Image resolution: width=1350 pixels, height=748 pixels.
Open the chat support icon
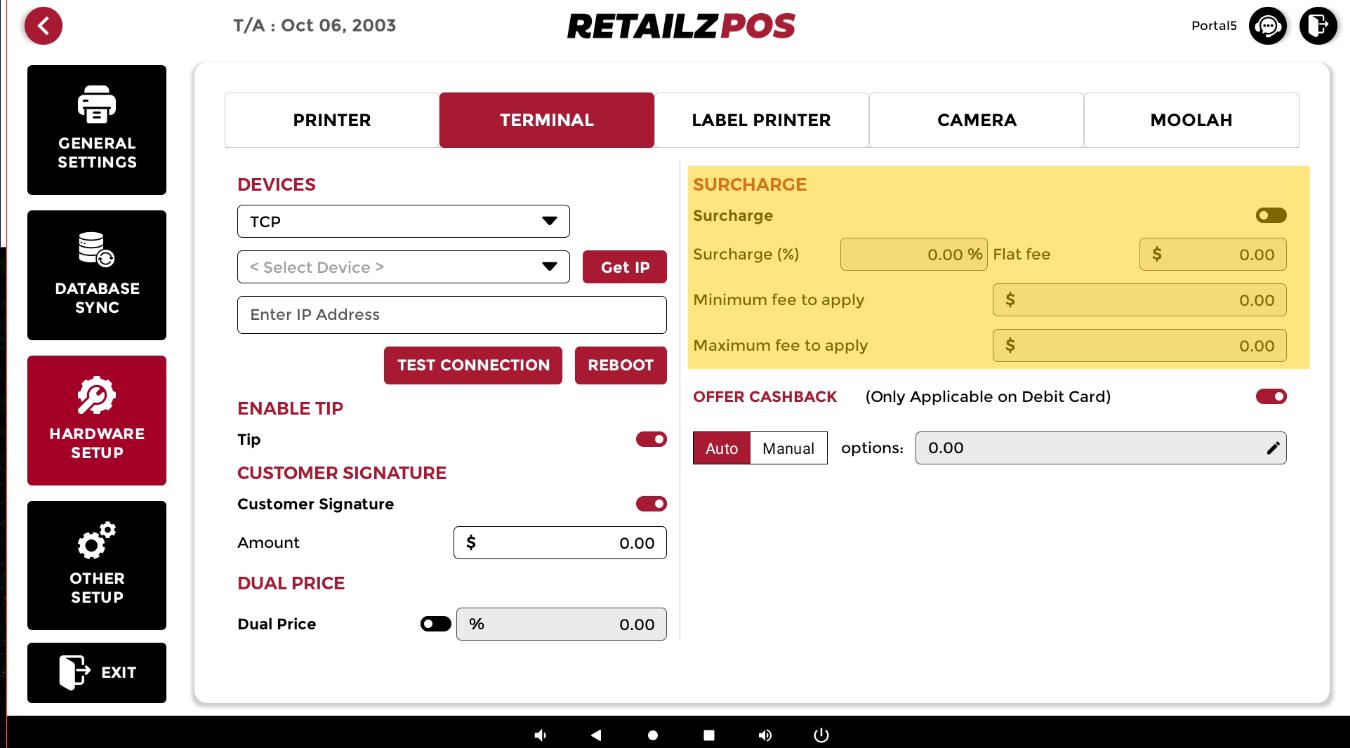pos(1268,26)
